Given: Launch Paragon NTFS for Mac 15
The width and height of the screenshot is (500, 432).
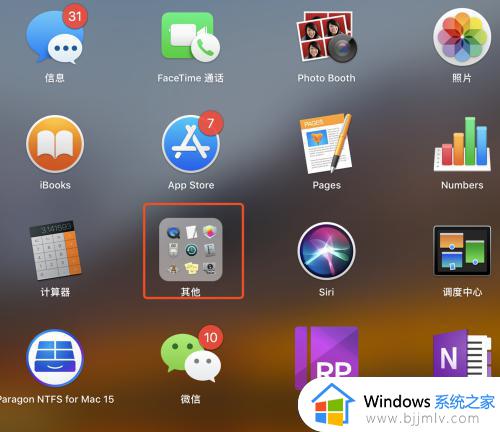Looking at the screenshot, I should coord(55,358).
